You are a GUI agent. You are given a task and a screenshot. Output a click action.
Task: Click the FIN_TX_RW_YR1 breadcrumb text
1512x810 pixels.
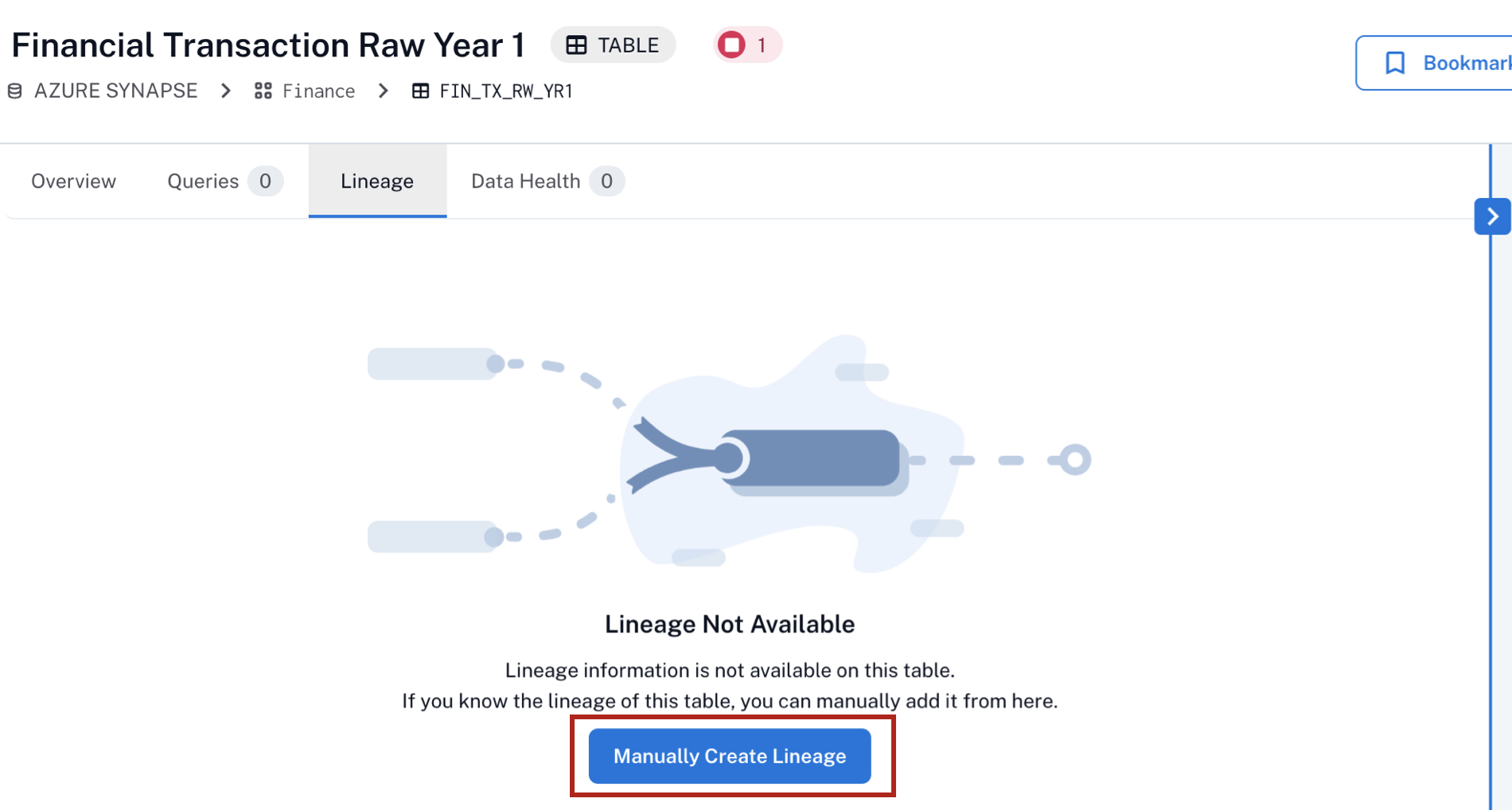point(506,92)
